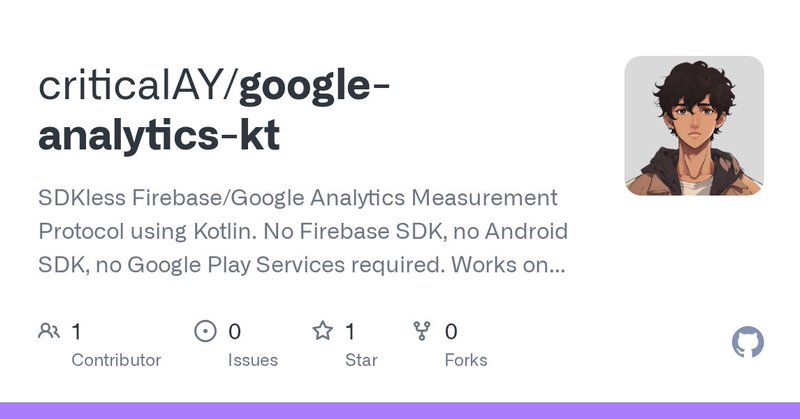Viewport: 800px width, 419px height.
Task: Select the Forks label text
Action: tap(466, 360)
